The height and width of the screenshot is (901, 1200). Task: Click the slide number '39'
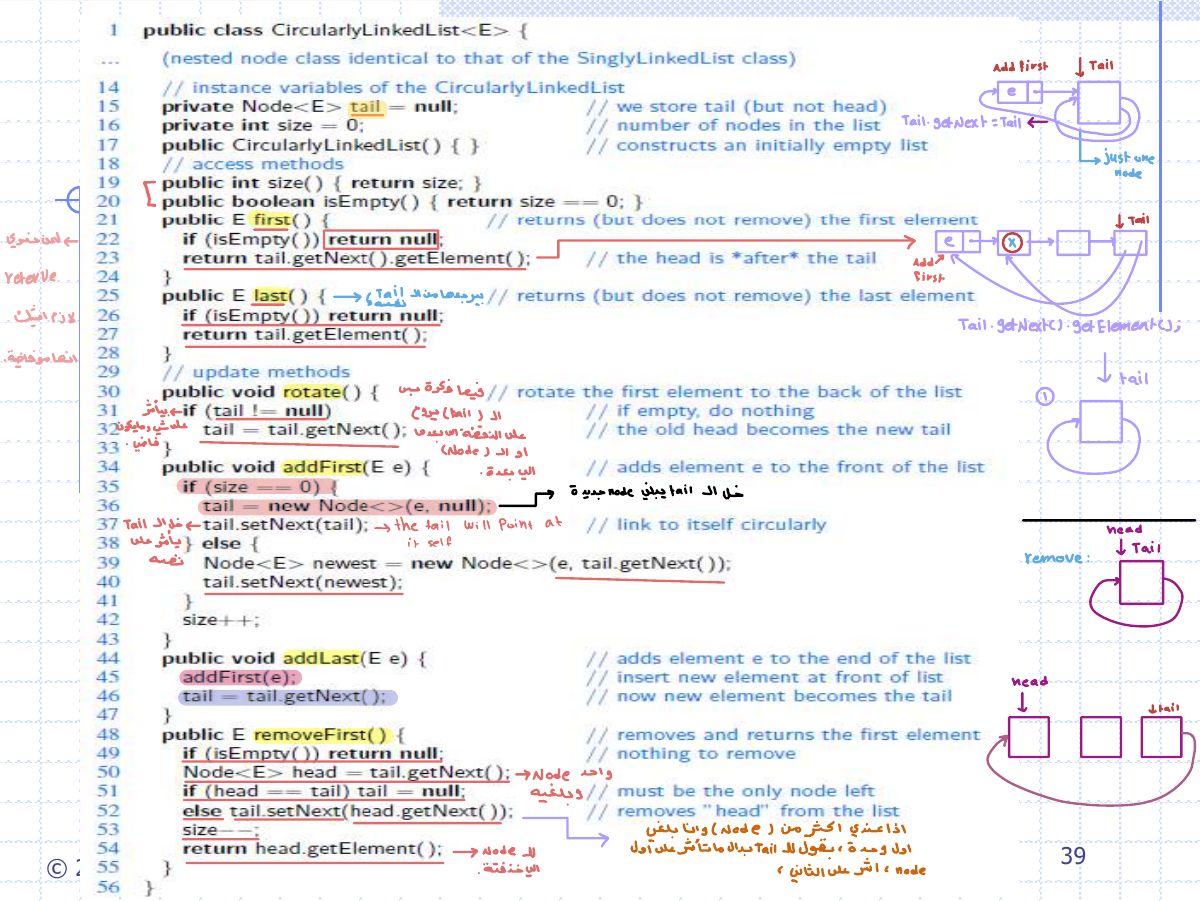coord(1071,855)
